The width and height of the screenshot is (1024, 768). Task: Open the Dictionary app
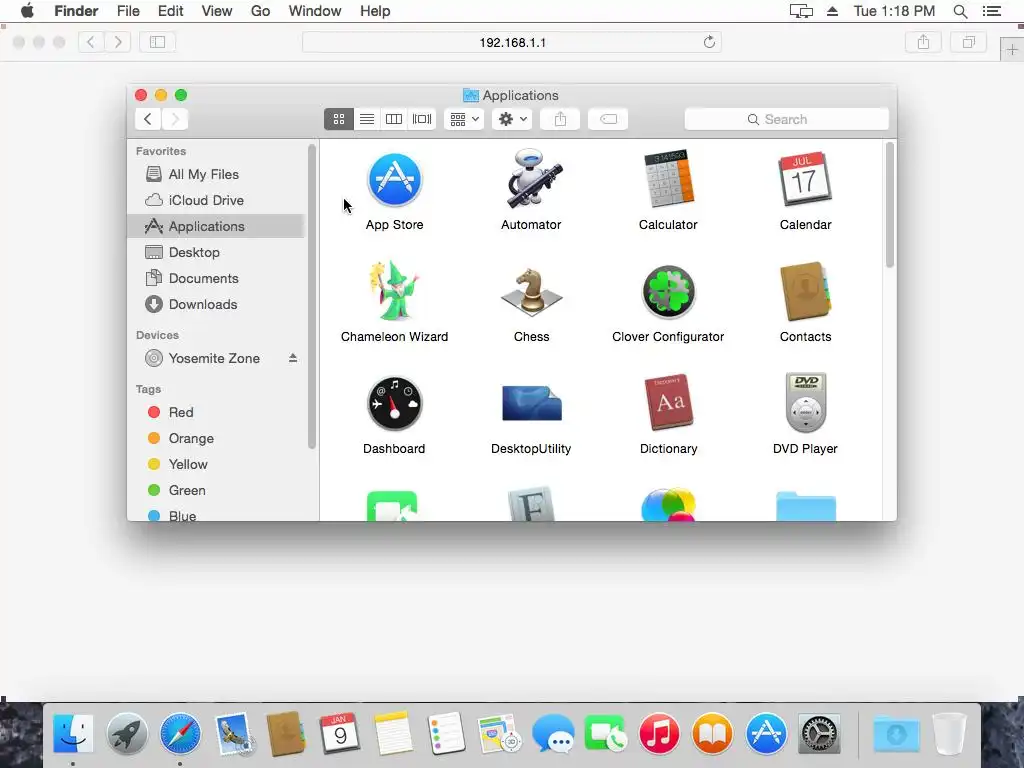(668, 402)
